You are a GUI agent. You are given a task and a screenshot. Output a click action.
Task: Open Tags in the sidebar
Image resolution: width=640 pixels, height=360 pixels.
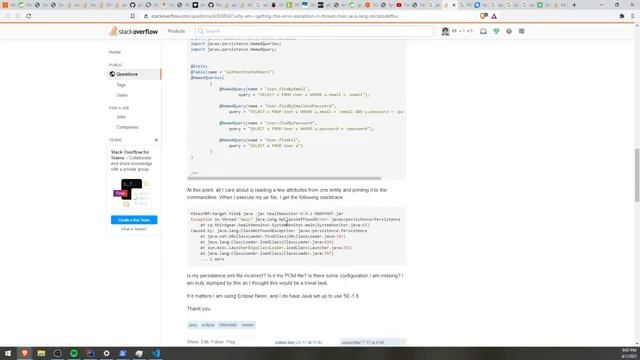121,85
